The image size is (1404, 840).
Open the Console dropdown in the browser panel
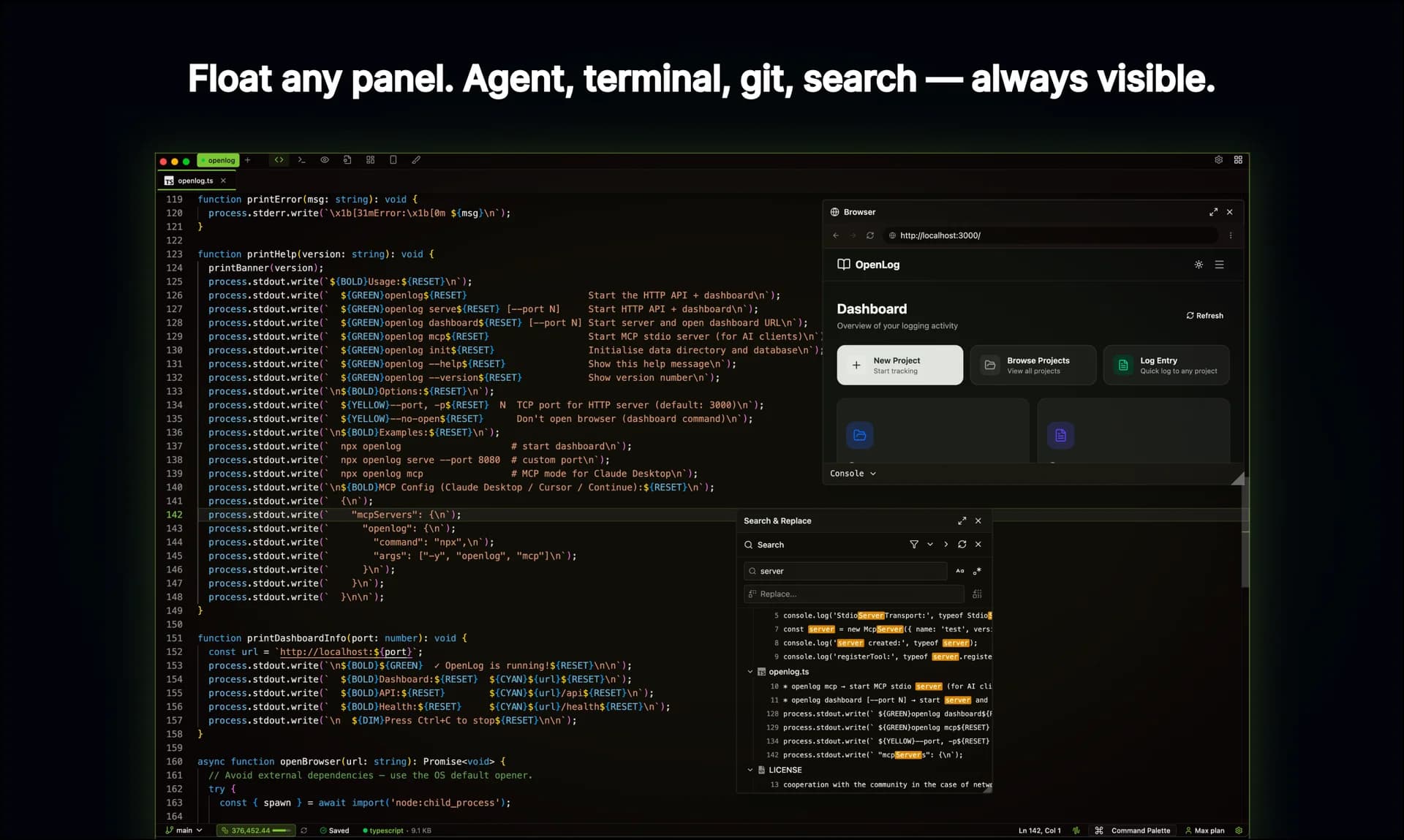[x=853, y=473]
